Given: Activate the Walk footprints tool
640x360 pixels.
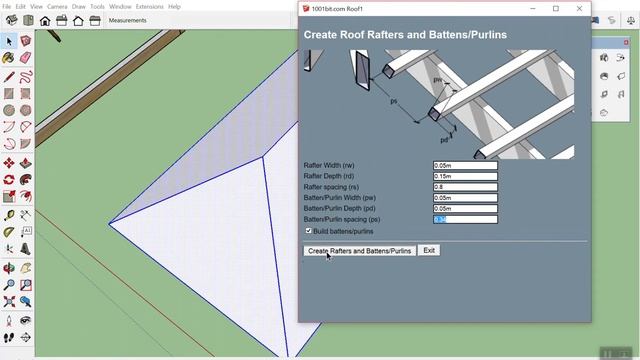Looking at the screenshot, I should tap(9, 338).
